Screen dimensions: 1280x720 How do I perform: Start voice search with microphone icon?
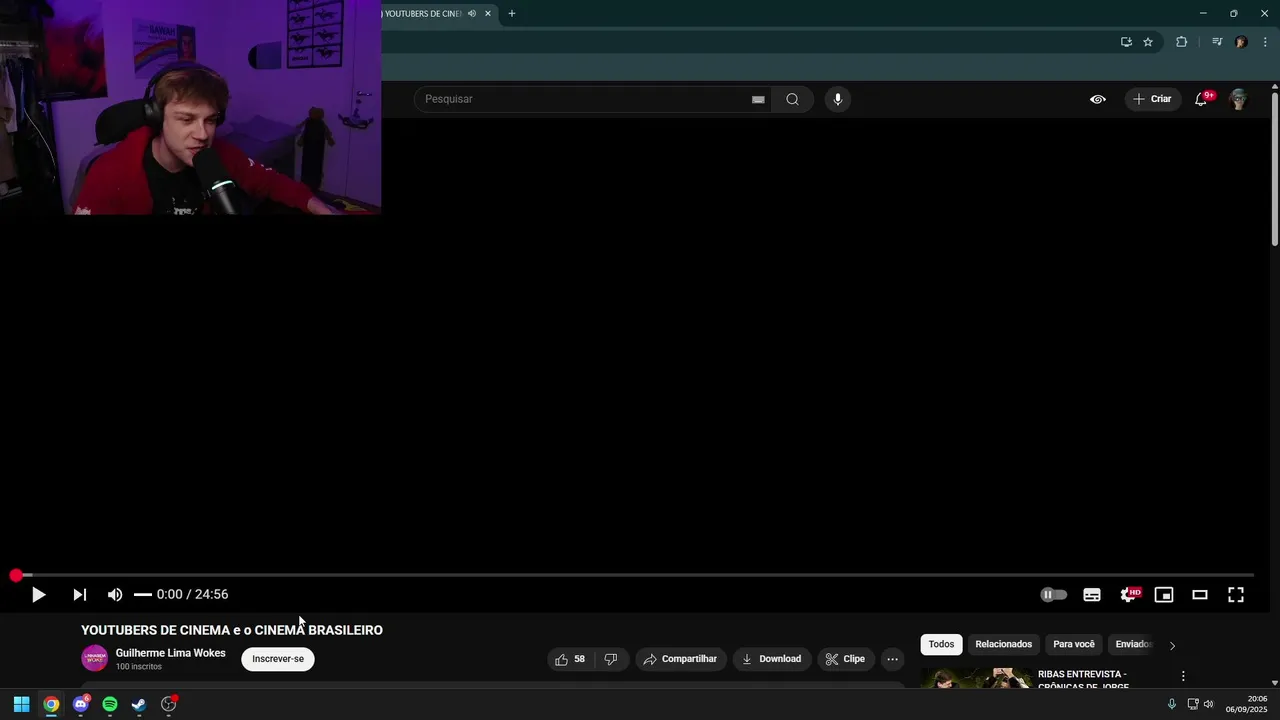(838, 99)
